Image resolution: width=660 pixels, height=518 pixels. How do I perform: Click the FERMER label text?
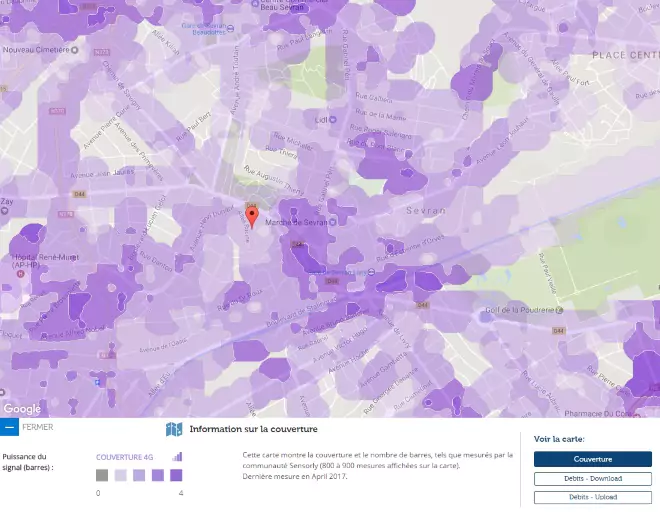pyautogui.click(x=38, y=427)
